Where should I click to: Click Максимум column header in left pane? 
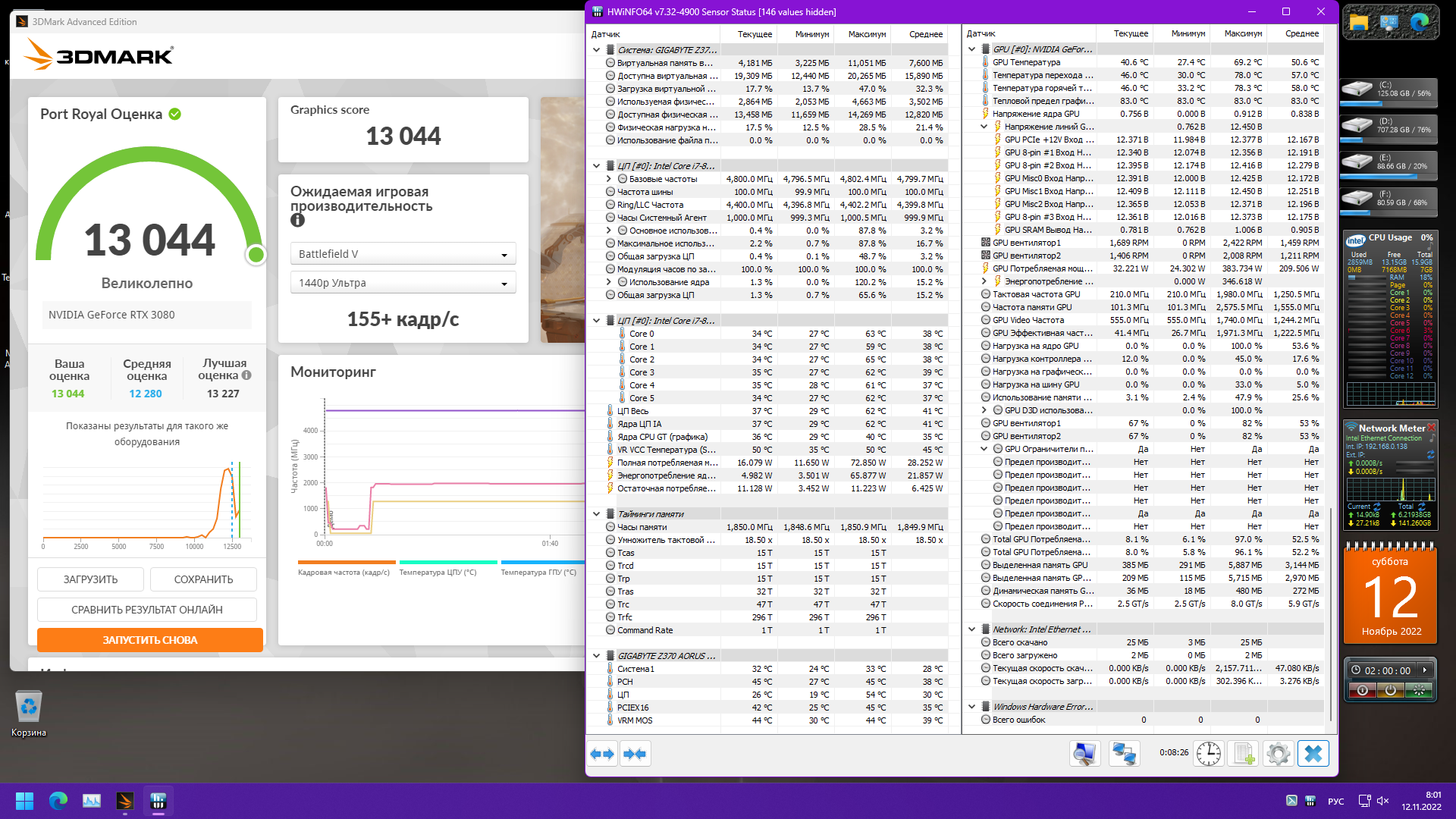[x=866, y=34]
